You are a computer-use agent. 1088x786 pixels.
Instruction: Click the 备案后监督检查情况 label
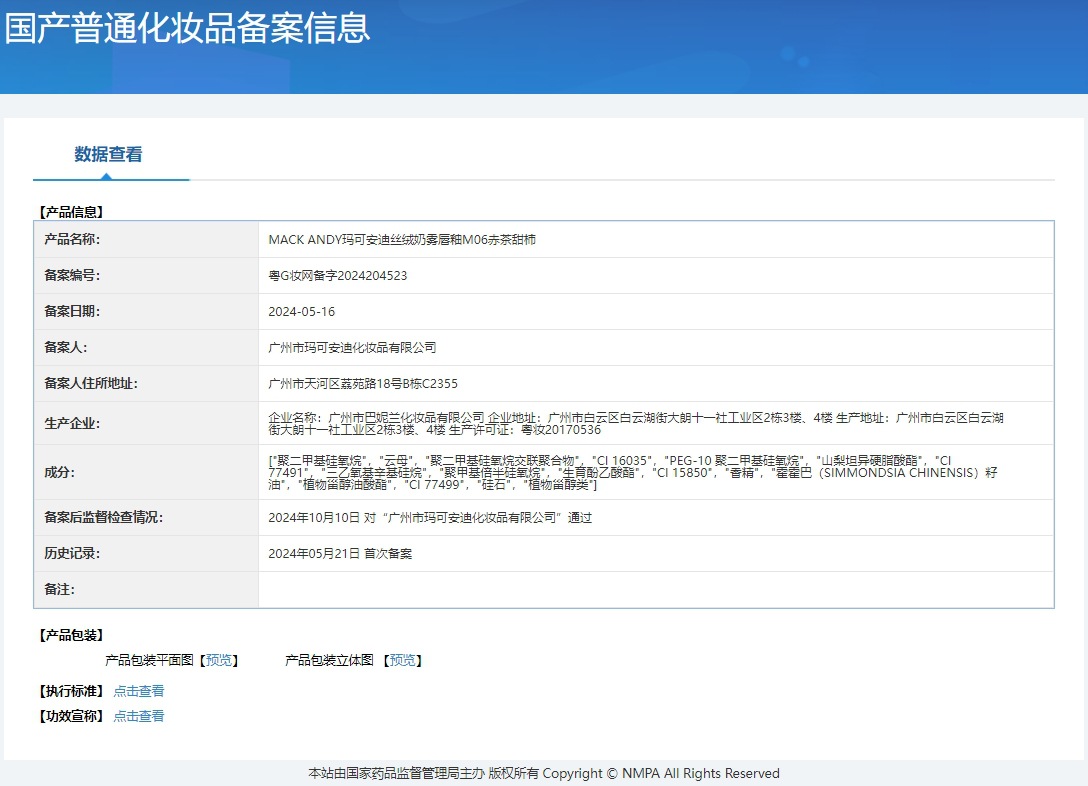(103, 518)
